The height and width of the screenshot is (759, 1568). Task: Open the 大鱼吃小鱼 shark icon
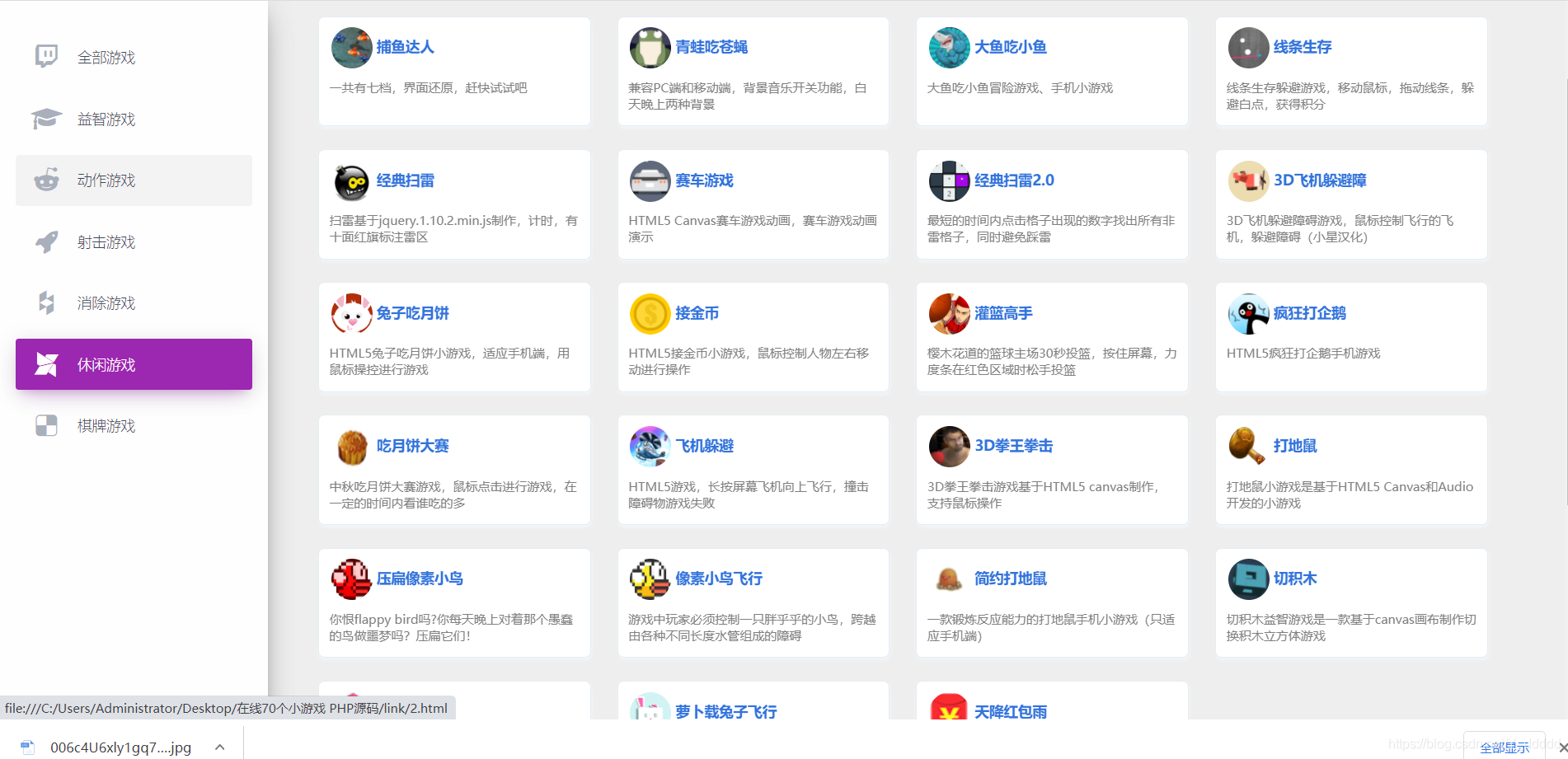[950, 48]
